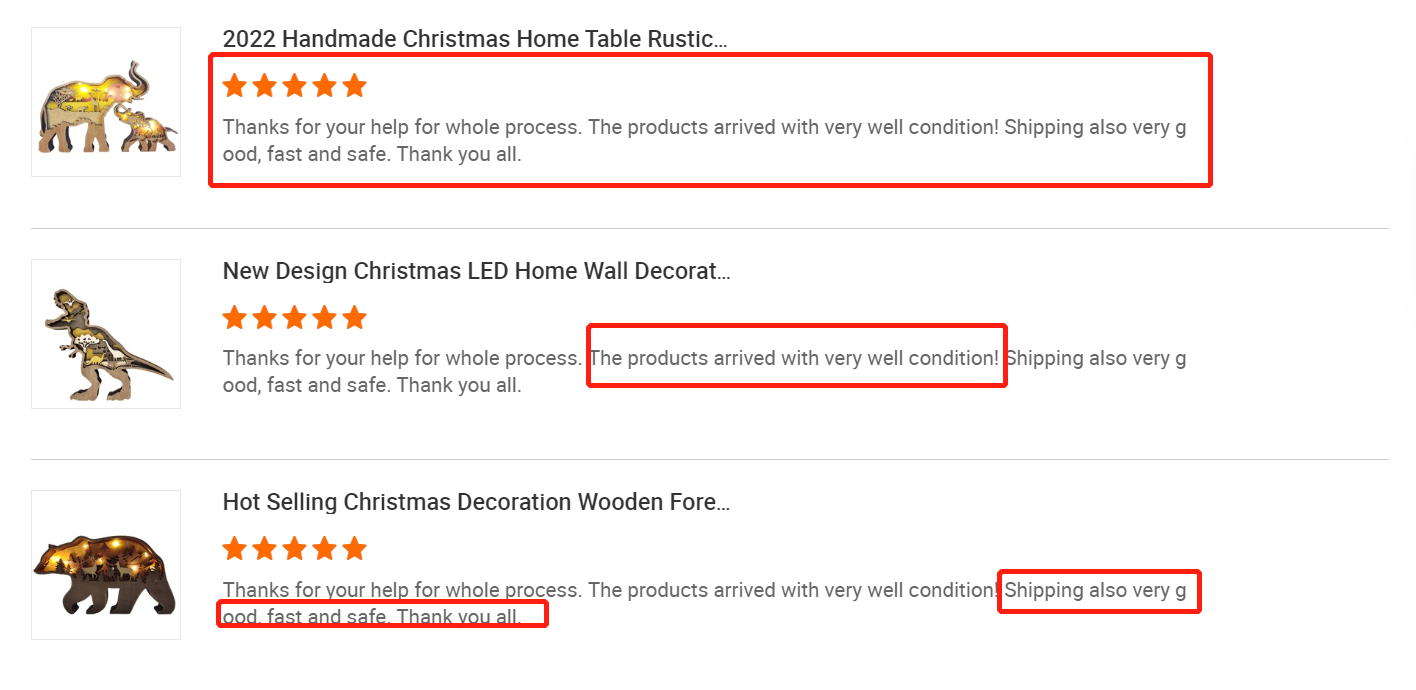Open 'New Design Christmas LED Home Wall' product
Image resolution: width=1416 pixels, height=690 pixels.
(476, 271)
